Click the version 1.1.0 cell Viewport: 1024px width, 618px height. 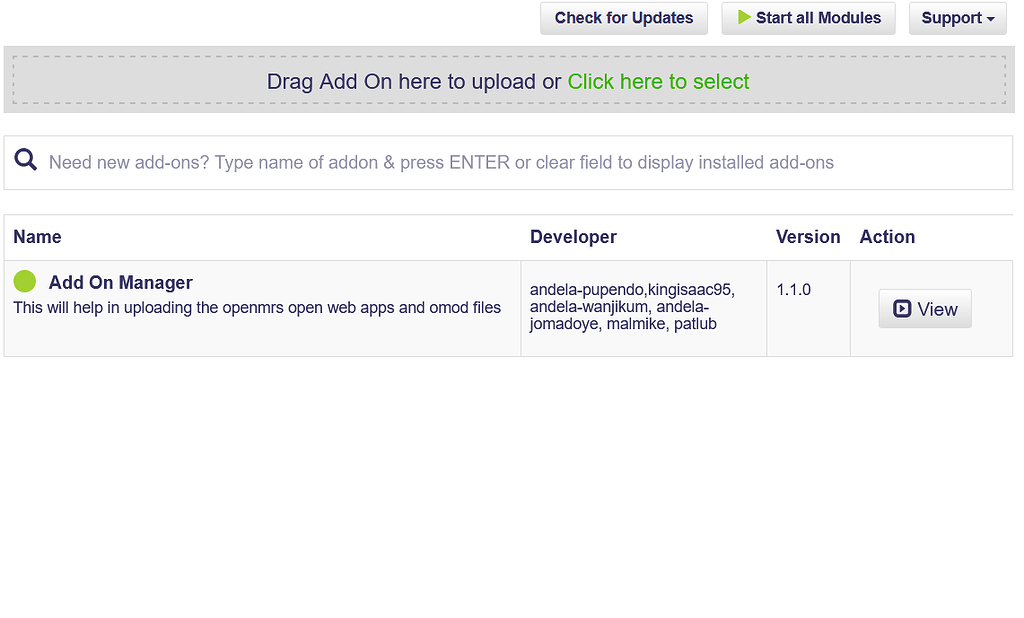coord(793,290)
